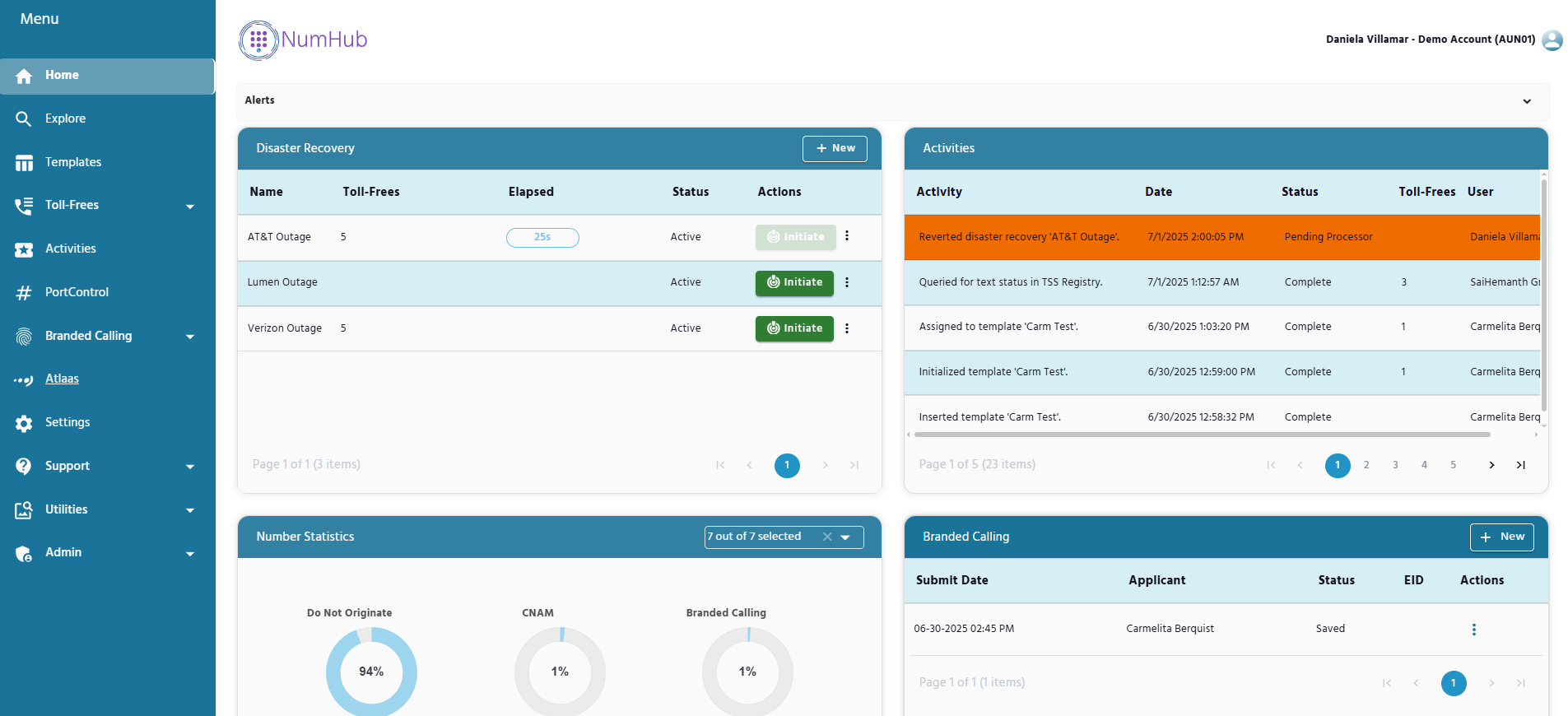The width and height of the screenshot is (1568, 716).
Task: Open the user profile avatar icon
Action: (1552, 40)
